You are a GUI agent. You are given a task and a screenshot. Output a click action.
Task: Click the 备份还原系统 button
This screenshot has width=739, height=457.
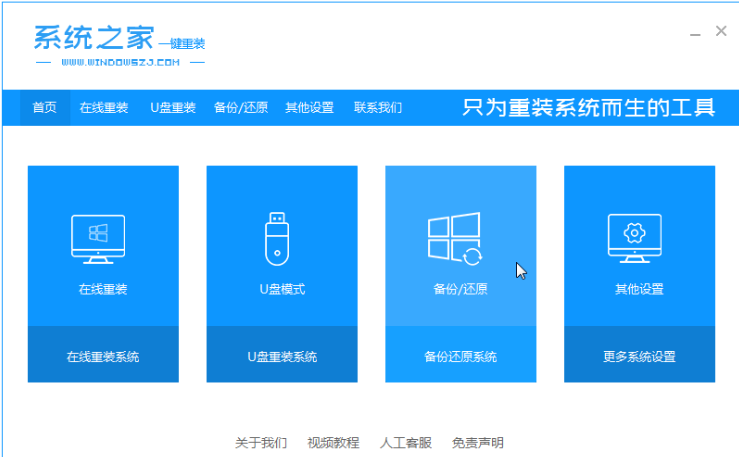click(x=460, y=356)
